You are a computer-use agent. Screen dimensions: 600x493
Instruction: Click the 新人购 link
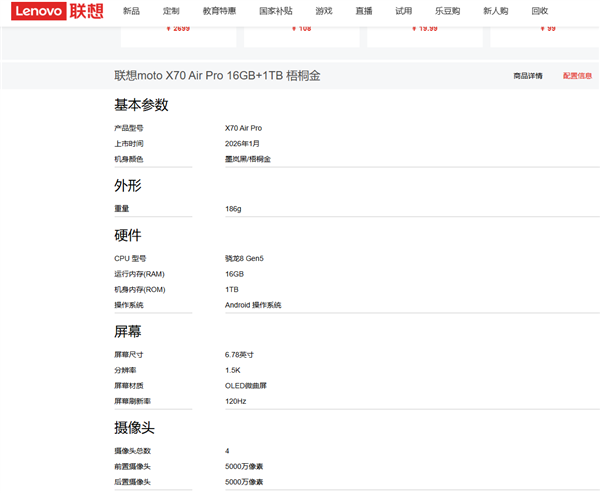(x=496, y=11)
